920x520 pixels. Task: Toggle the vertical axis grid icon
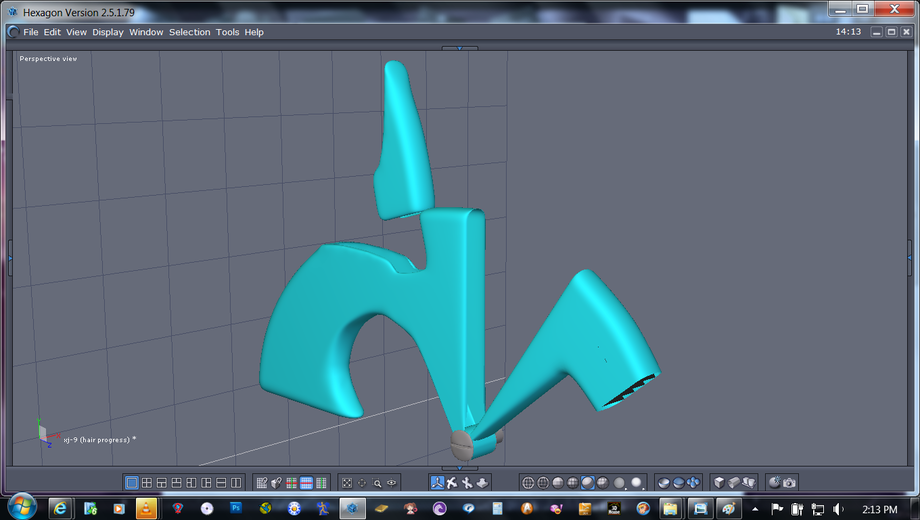pyautogui.click(x=322, y=482)
